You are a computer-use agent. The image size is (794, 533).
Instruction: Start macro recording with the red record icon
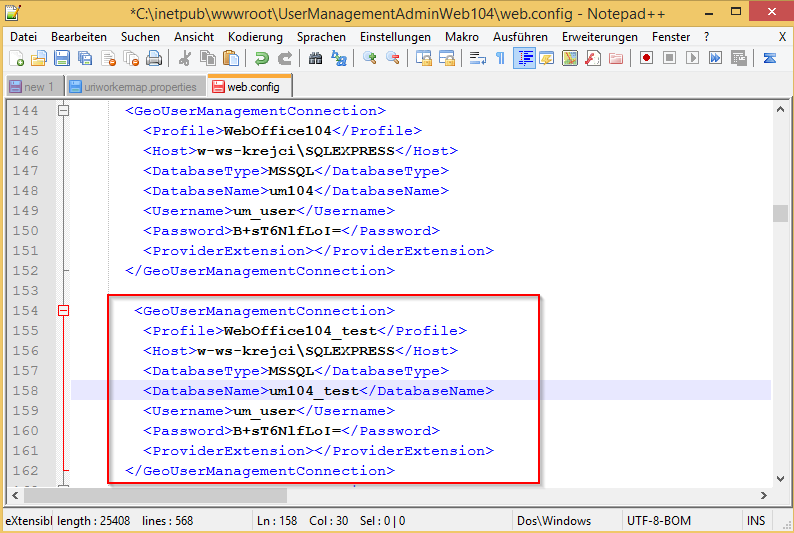tap(647, 58)
